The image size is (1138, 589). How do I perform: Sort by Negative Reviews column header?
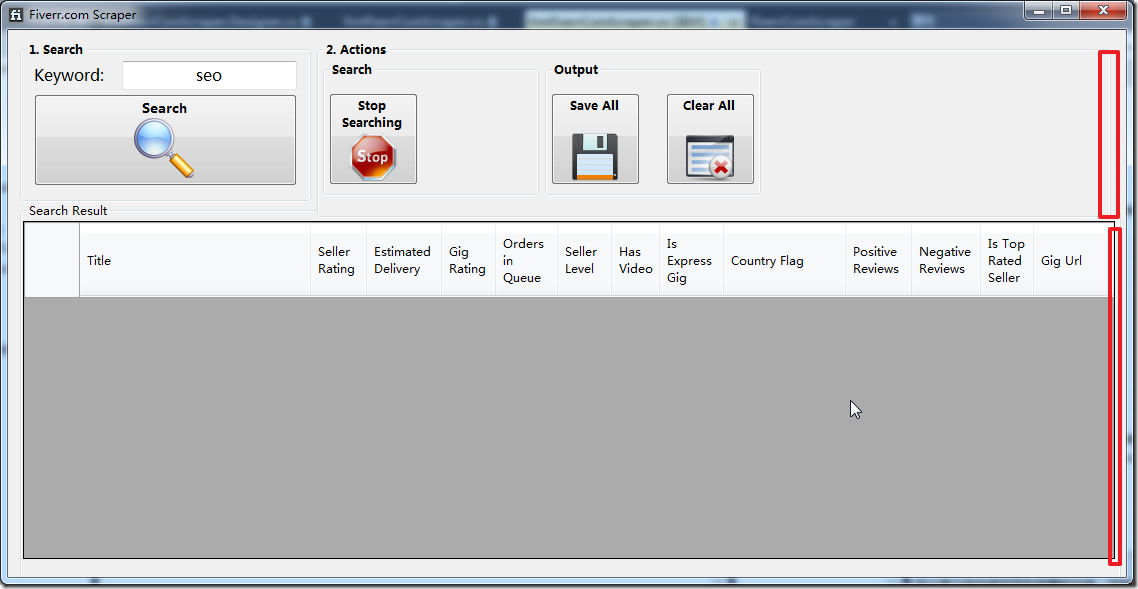click(946, 260)
